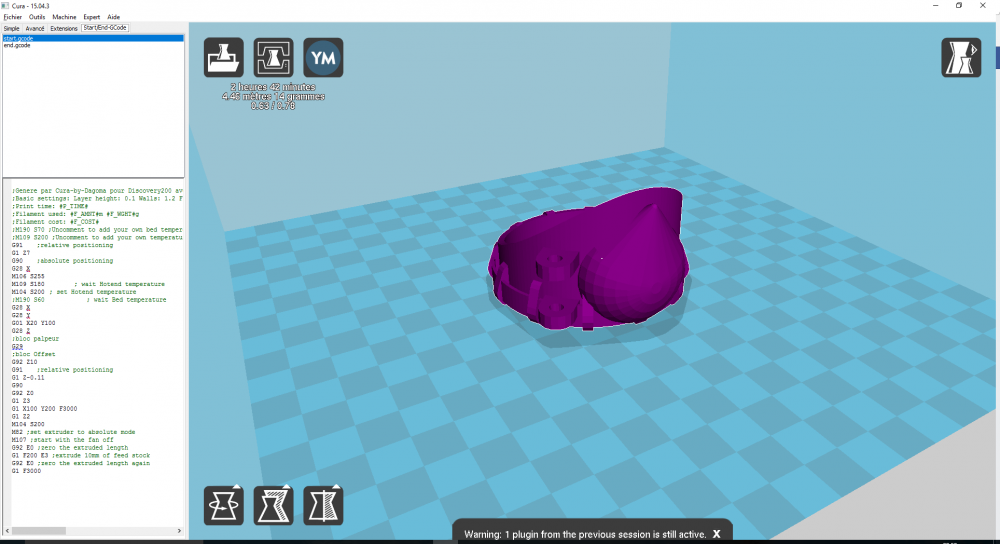Click the scrollbar left arrow in gcode editor
The image size is (1000, 544).
coord(7,531)
